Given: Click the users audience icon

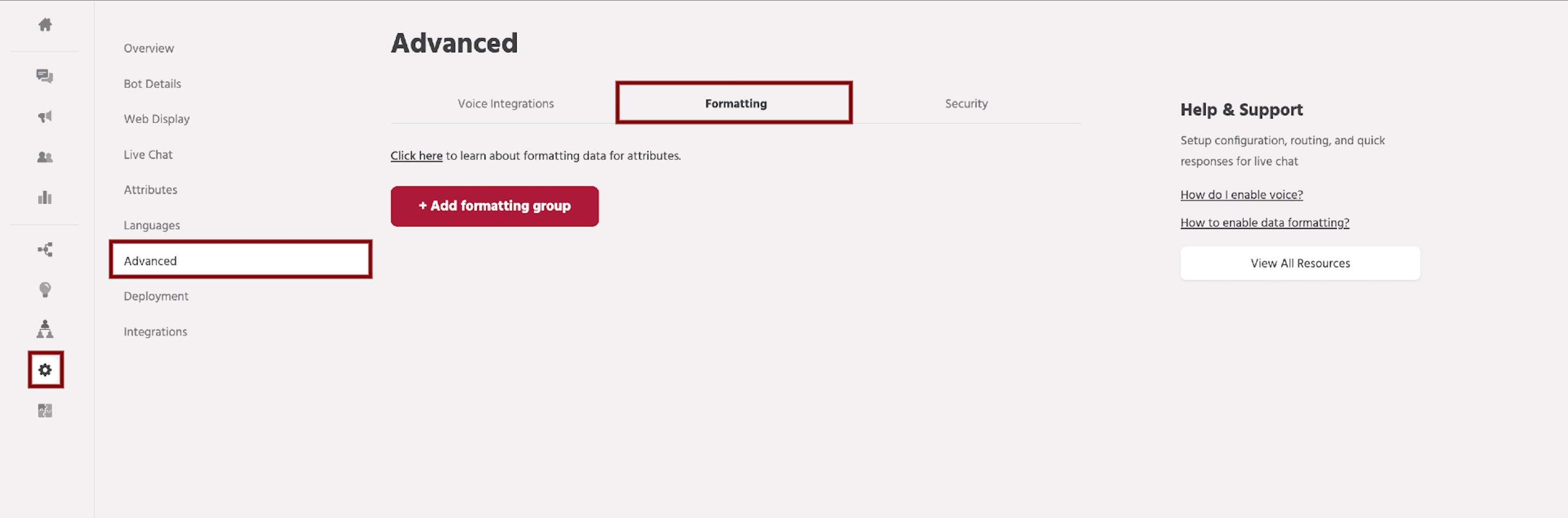Looking at the screenshot, I should point(44,157).
